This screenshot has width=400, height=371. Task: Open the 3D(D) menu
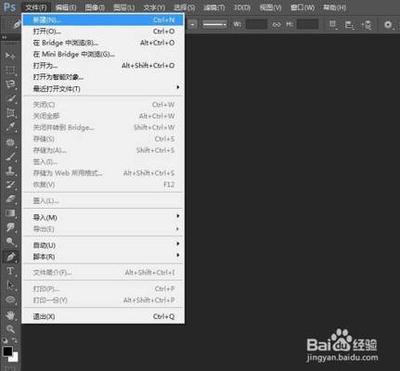(x=242, y=7)
